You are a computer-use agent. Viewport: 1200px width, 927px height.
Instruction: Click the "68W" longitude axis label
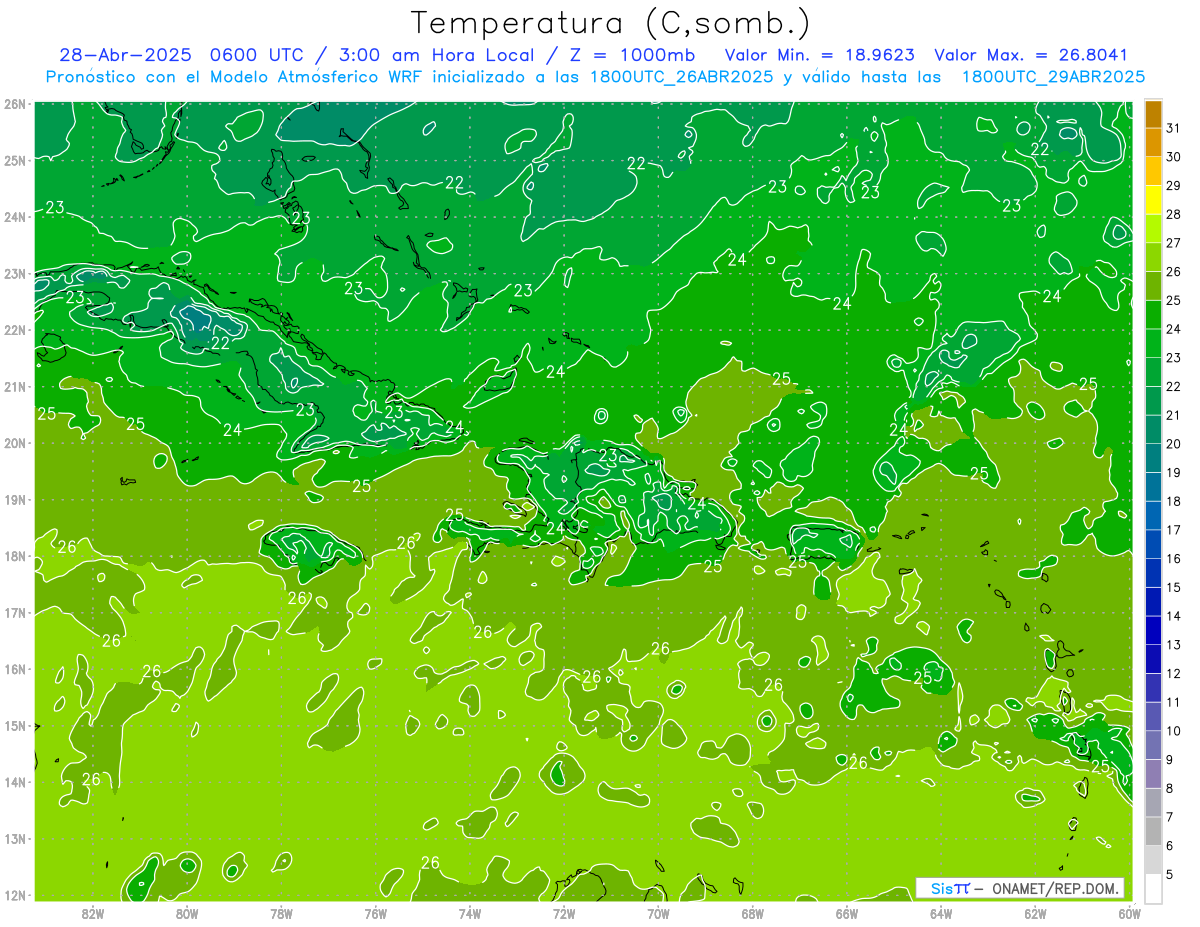point(752,913)
